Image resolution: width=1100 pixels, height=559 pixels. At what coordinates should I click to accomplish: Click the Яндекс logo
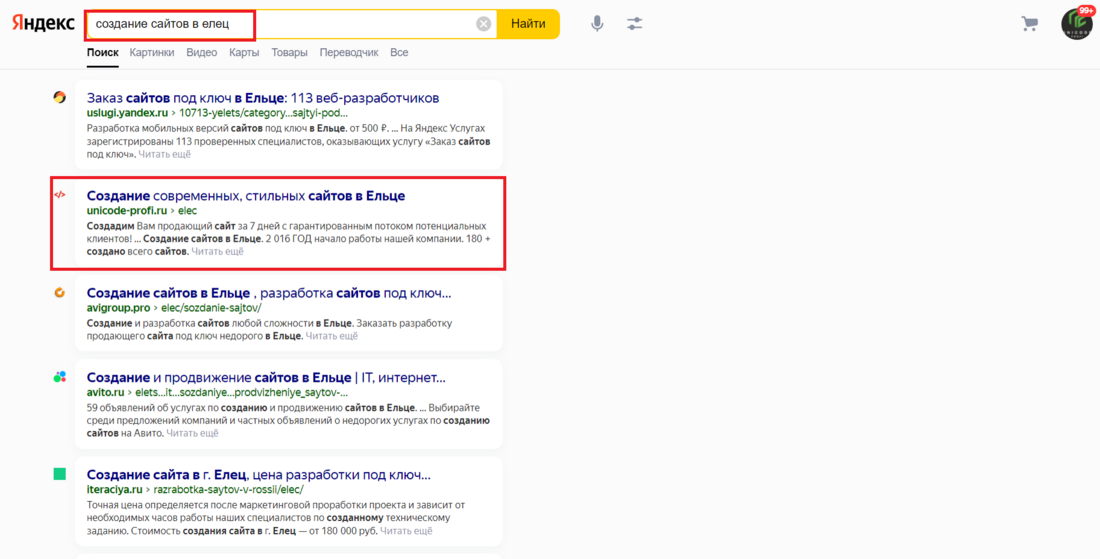click(x=43, y=23)
